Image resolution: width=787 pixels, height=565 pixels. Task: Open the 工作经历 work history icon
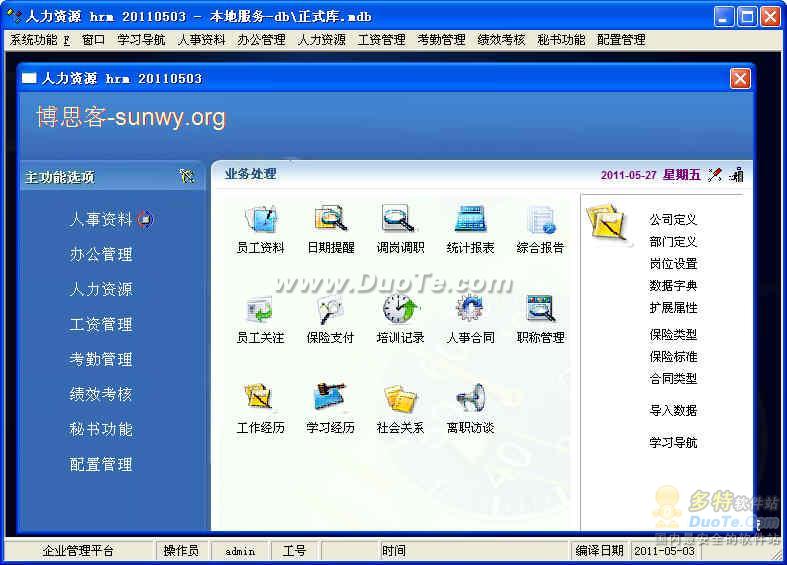[260, 398]
